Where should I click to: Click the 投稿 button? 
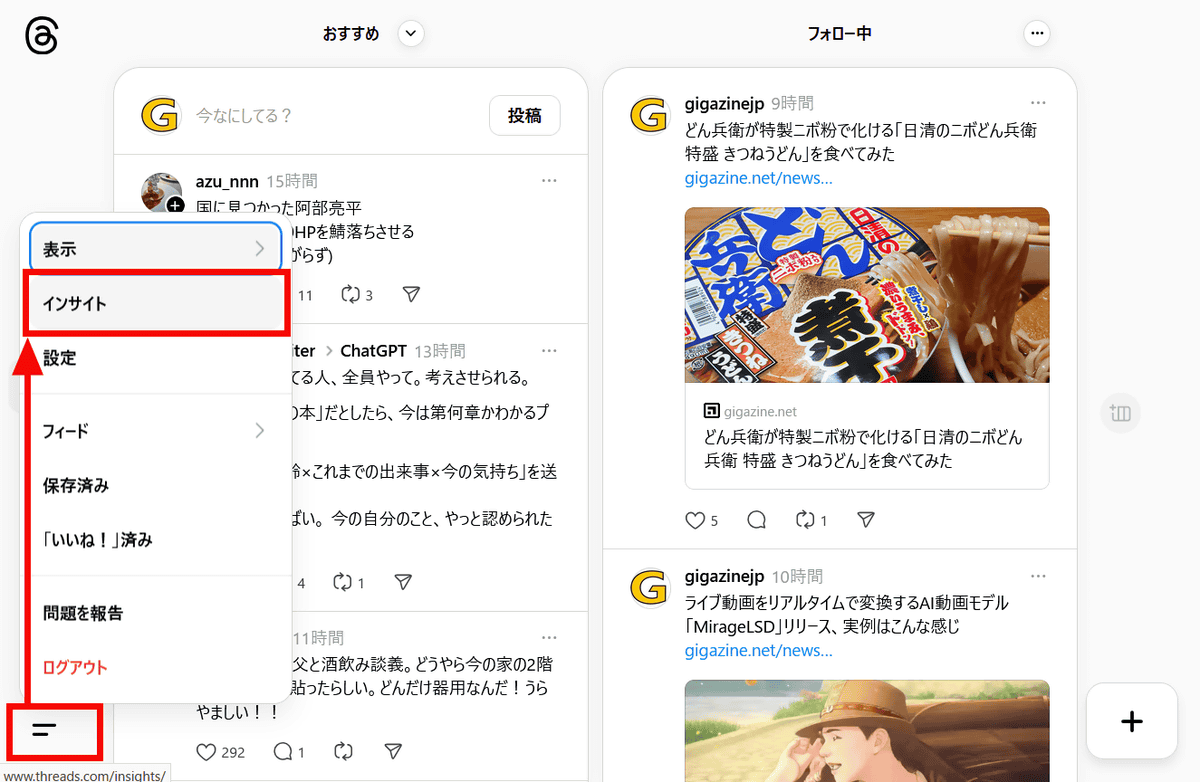pos(524,116)
